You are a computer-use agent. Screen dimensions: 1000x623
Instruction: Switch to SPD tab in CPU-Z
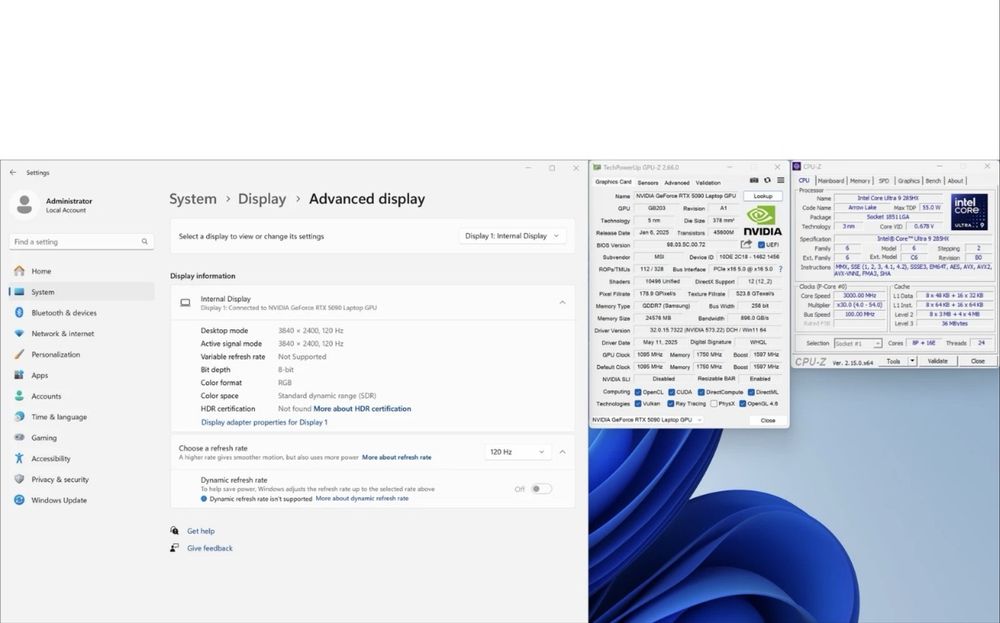(883, 180)
